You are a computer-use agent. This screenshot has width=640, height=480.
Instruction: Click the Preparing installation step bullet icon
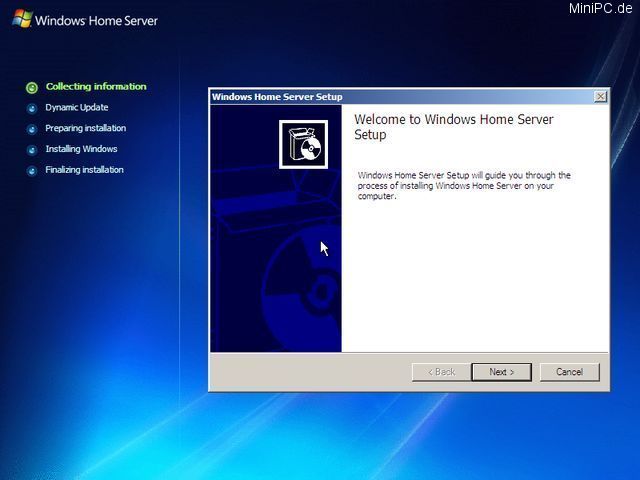click(32, 129)
